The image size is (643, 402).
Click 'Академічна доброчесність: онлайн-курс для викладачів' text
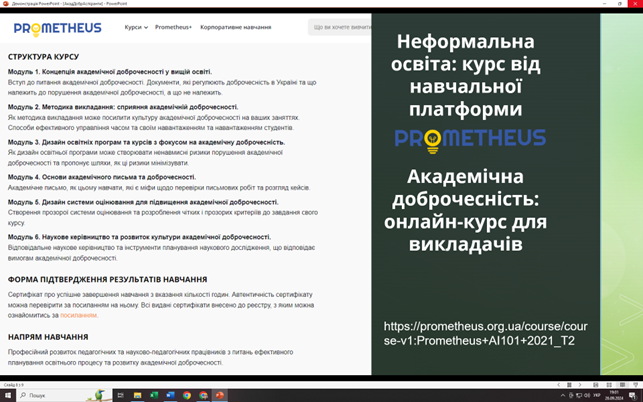coord(465,210)
